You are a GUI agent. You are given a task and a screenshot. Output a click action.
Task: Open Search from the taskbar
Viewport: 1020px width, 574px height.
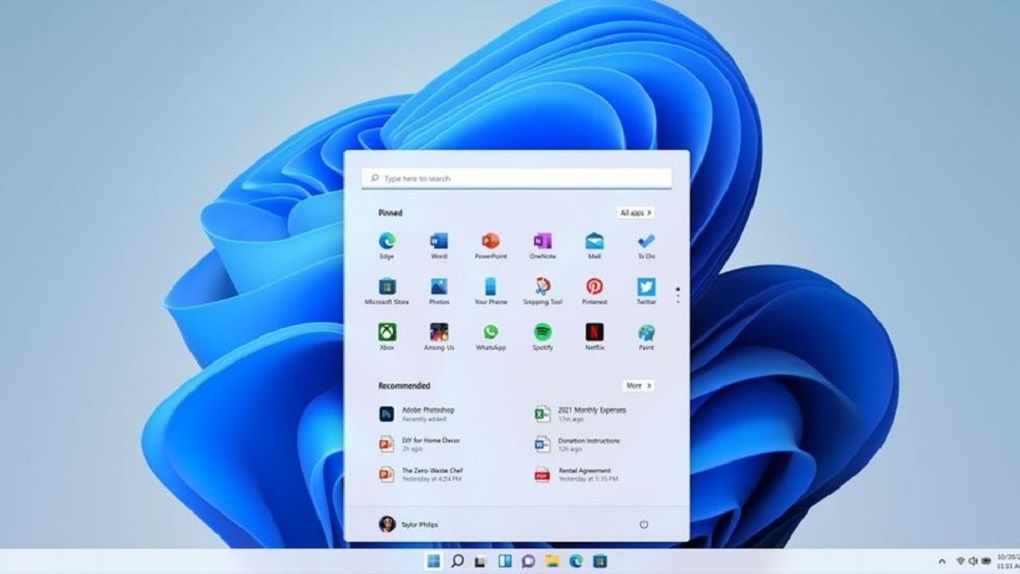457,561
